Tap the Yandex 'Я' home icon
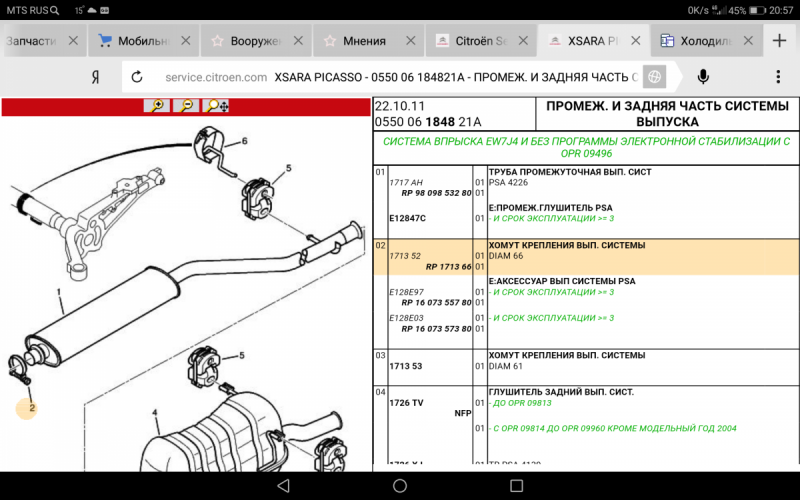The image size is (800, 500). (x=94, y=77)
